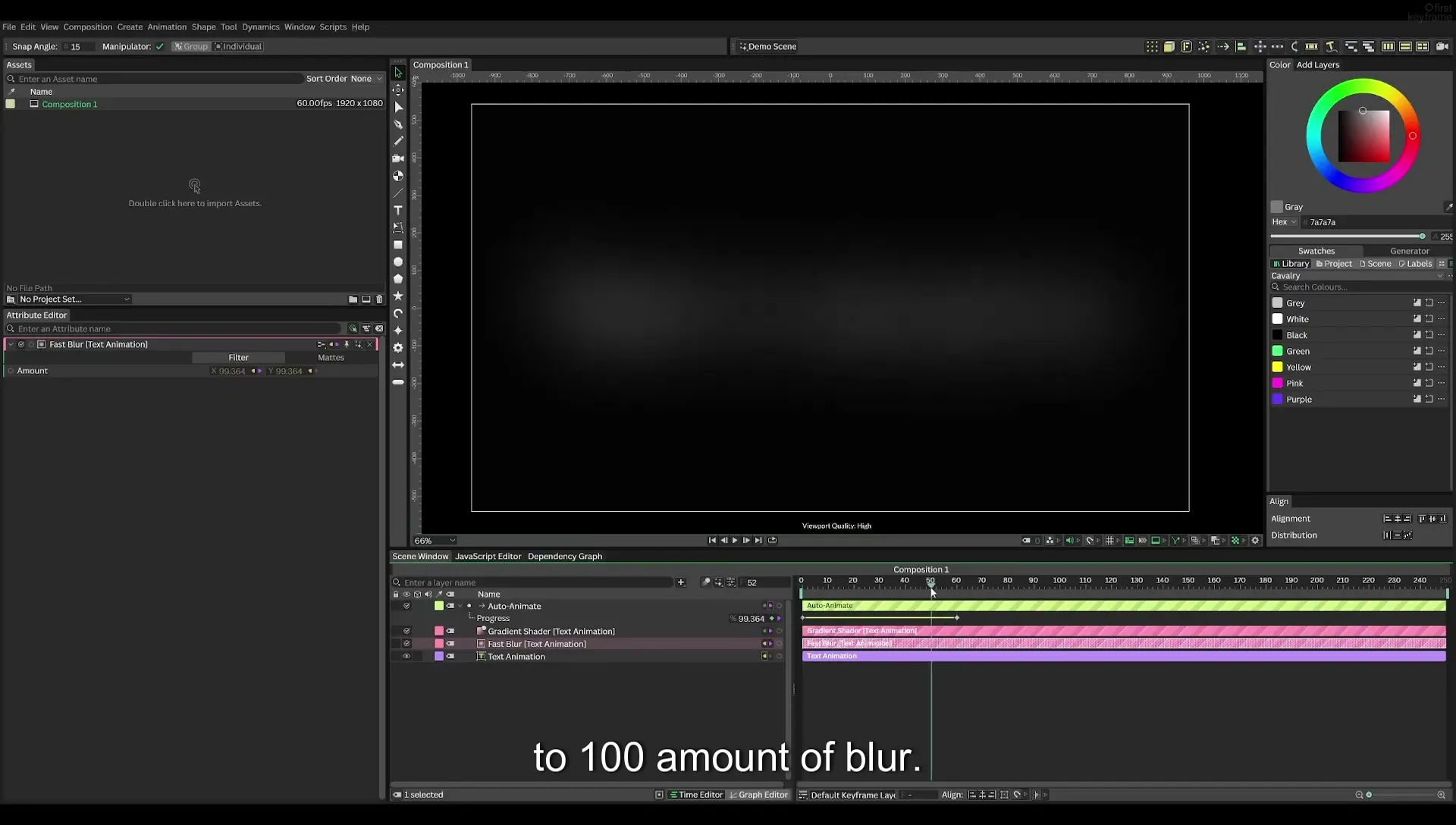Toggle the Manipulator checkbox
Image resolution: width=1456 pixels, height=825 pixels.
(159, 47)
